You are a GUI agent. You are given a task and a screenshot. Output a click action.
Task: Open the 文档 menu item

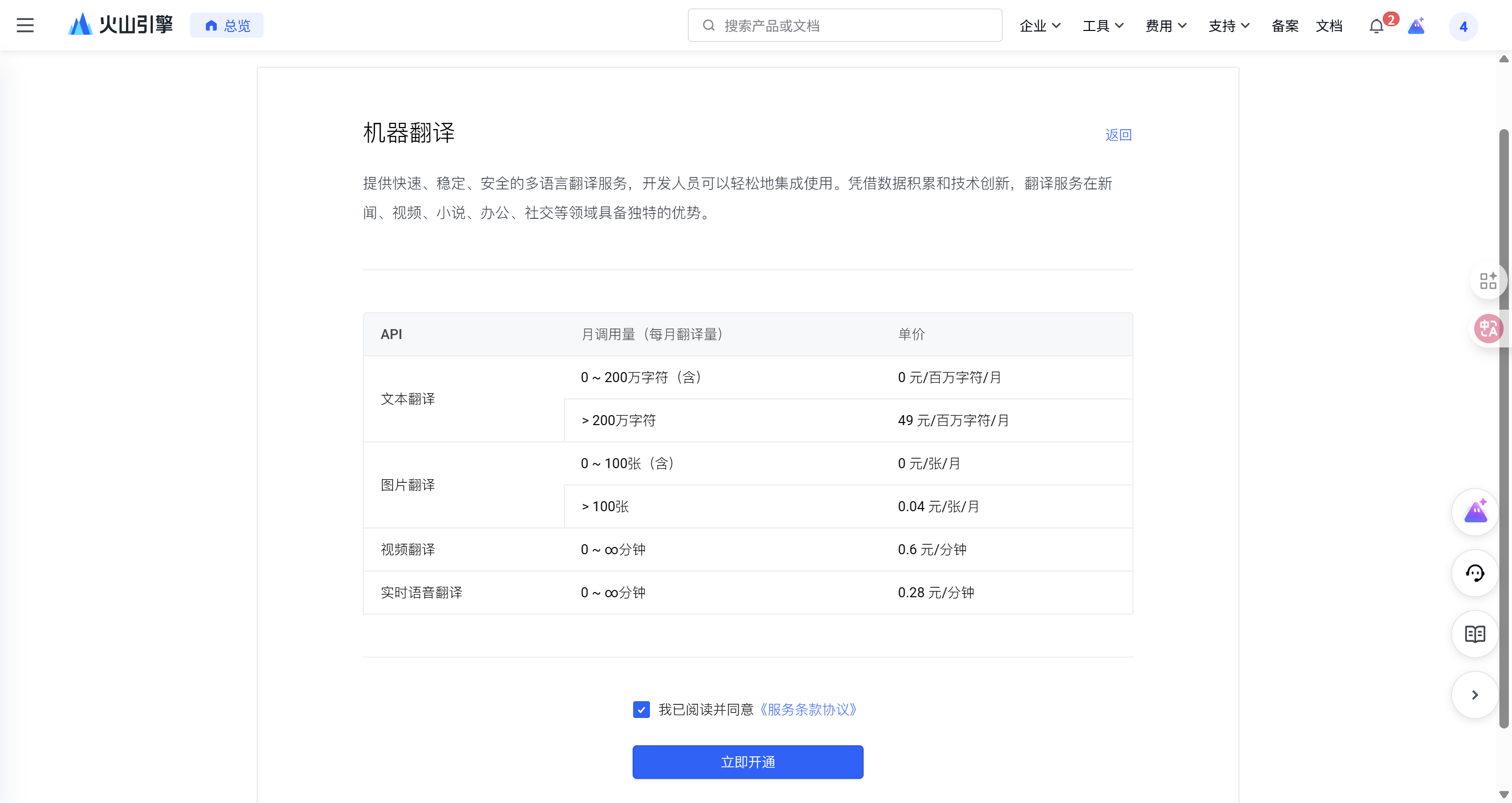(1329, 26)
